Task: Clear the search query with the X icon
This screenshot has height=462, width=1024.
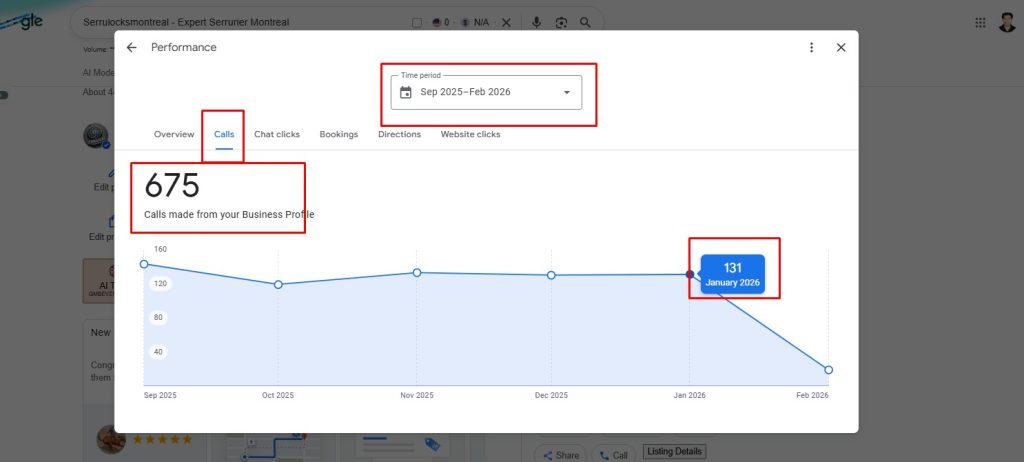Action: (x=506, y=22)
